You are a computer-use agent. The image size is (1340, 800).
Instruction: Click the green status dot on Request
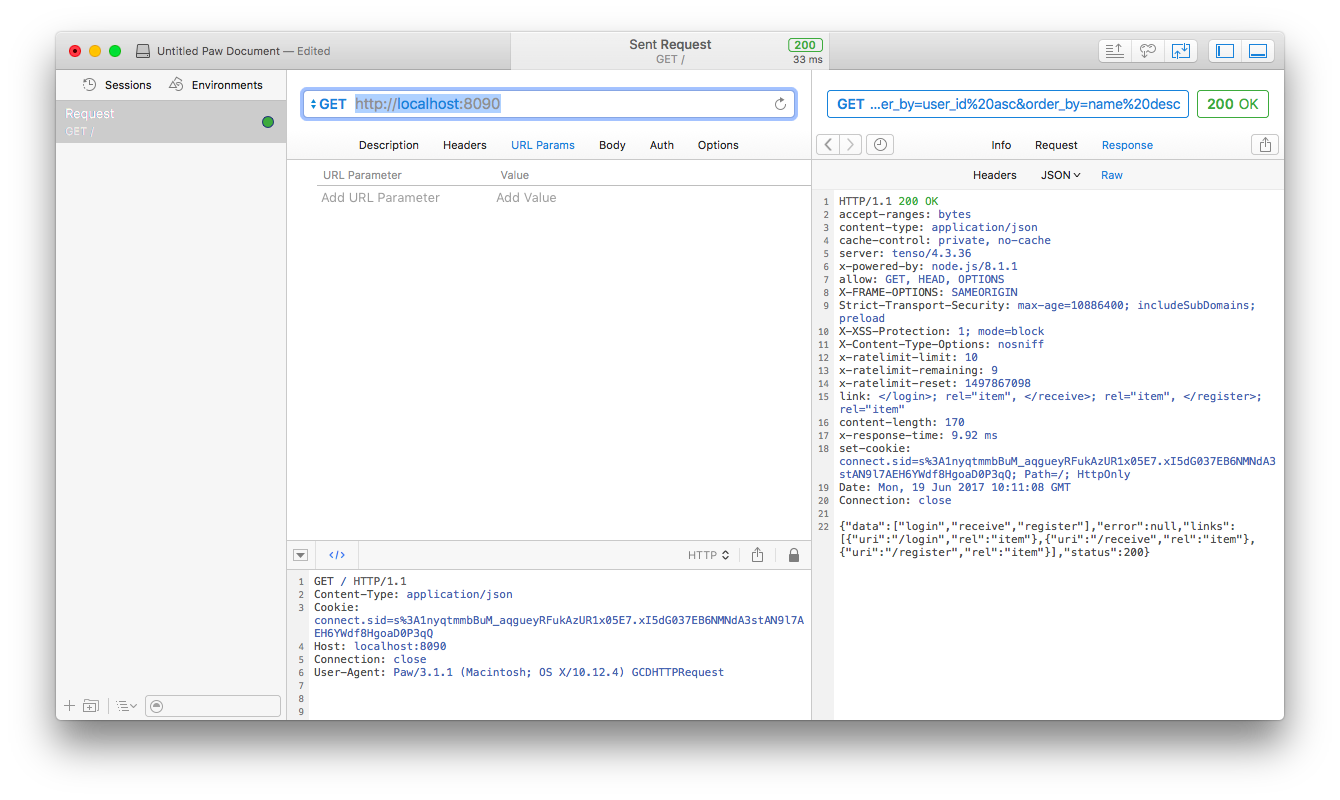[268, 122]
